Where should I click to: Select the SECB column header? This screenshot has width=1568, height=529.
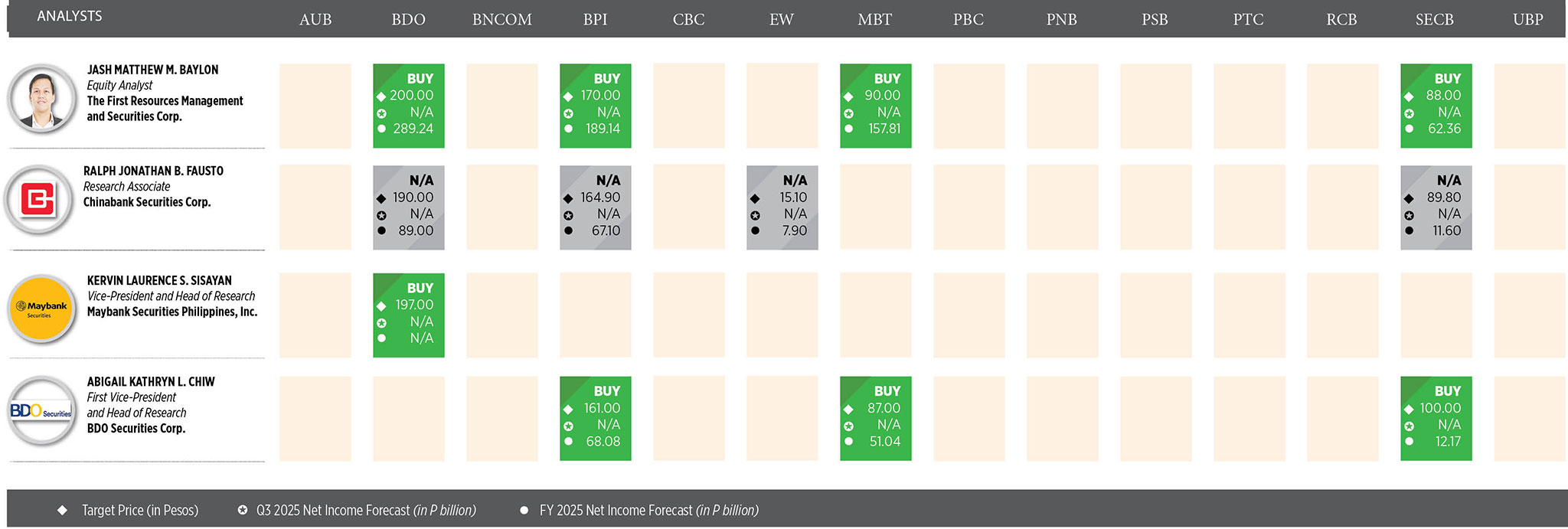point(1435,20)
